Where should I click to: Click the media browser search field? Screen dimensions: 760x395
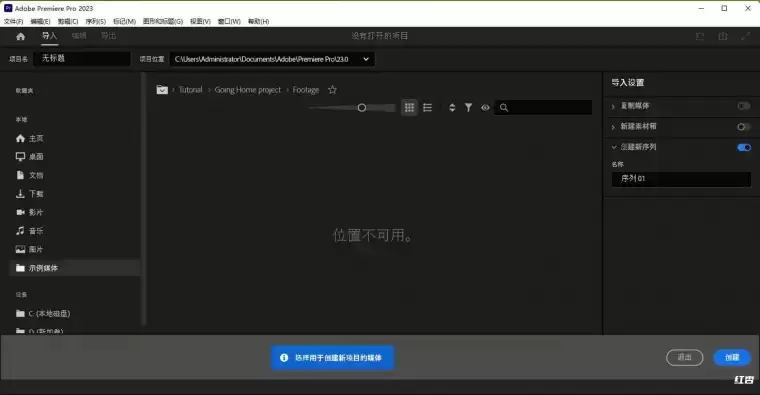point(543,108)
